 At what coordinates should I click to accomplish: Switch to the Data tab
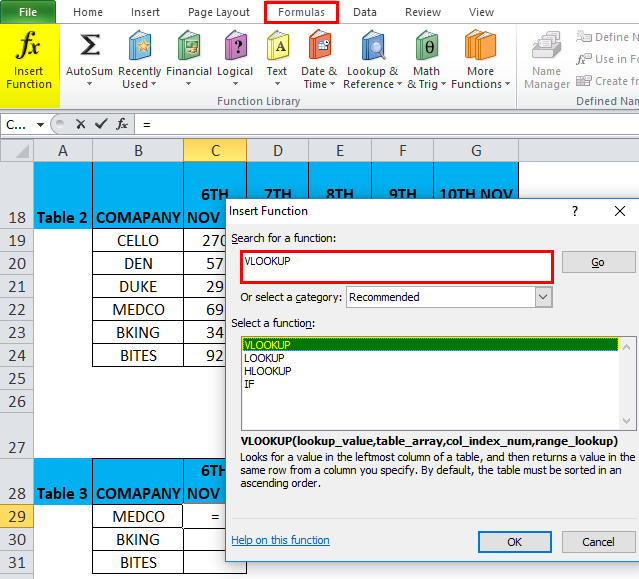point(365,12)
